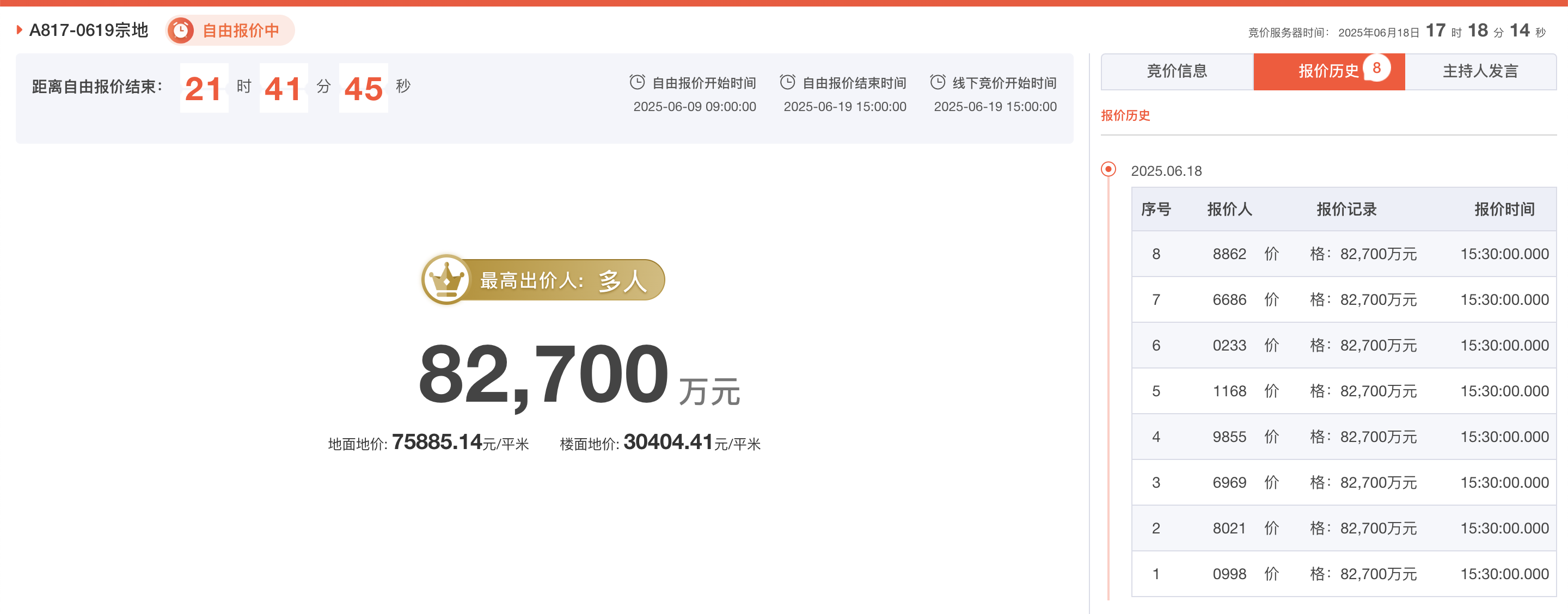The height and width of the screenshot is (614, 1568).
Task: Select bidder 9855 in row 4
Action: 1229,437
